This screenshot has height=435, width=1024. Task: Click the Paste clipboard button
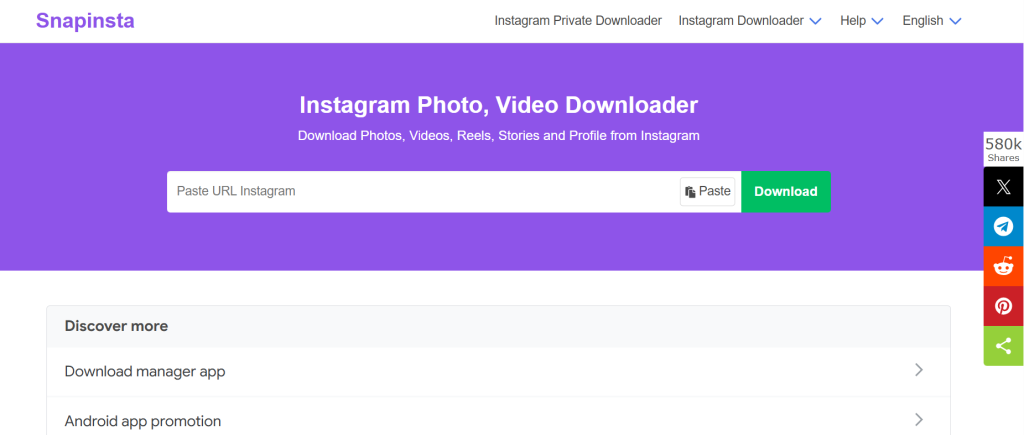[707, 191]
